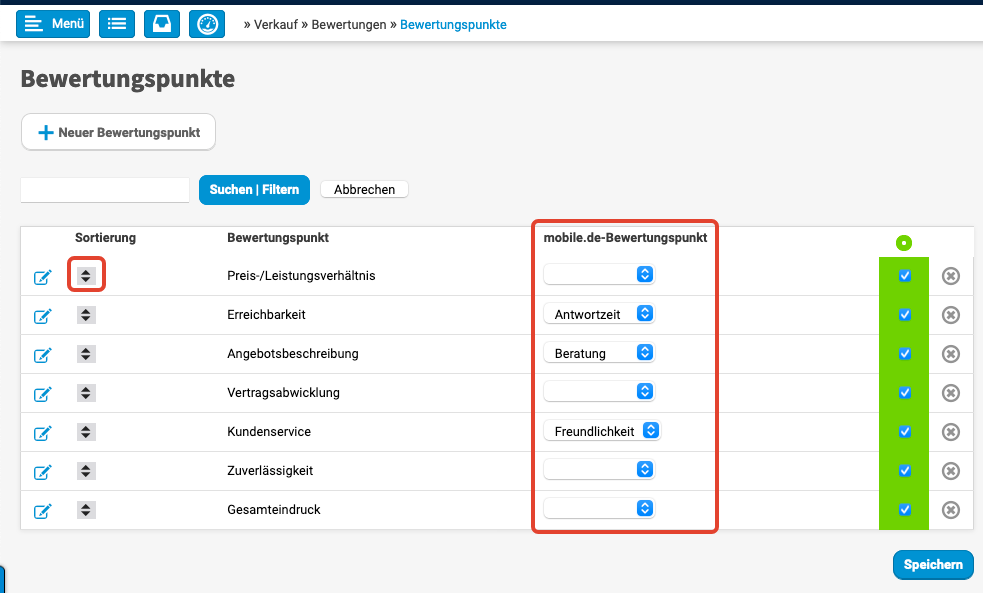Screen dimensions: 983x593
Task: Open the inbox tray icon
Action: 162,24
